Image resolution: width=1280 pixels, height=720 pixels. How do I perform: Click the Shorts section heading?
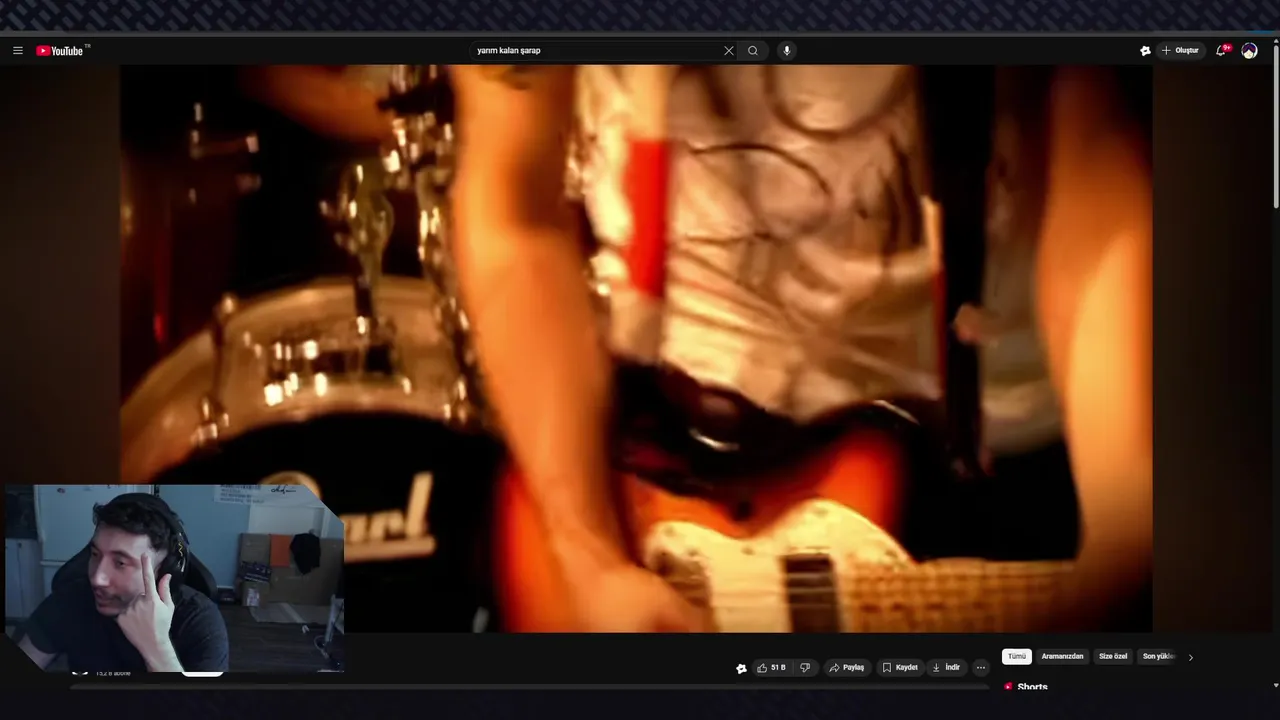pyautogui.click(x=1032, y=687)
